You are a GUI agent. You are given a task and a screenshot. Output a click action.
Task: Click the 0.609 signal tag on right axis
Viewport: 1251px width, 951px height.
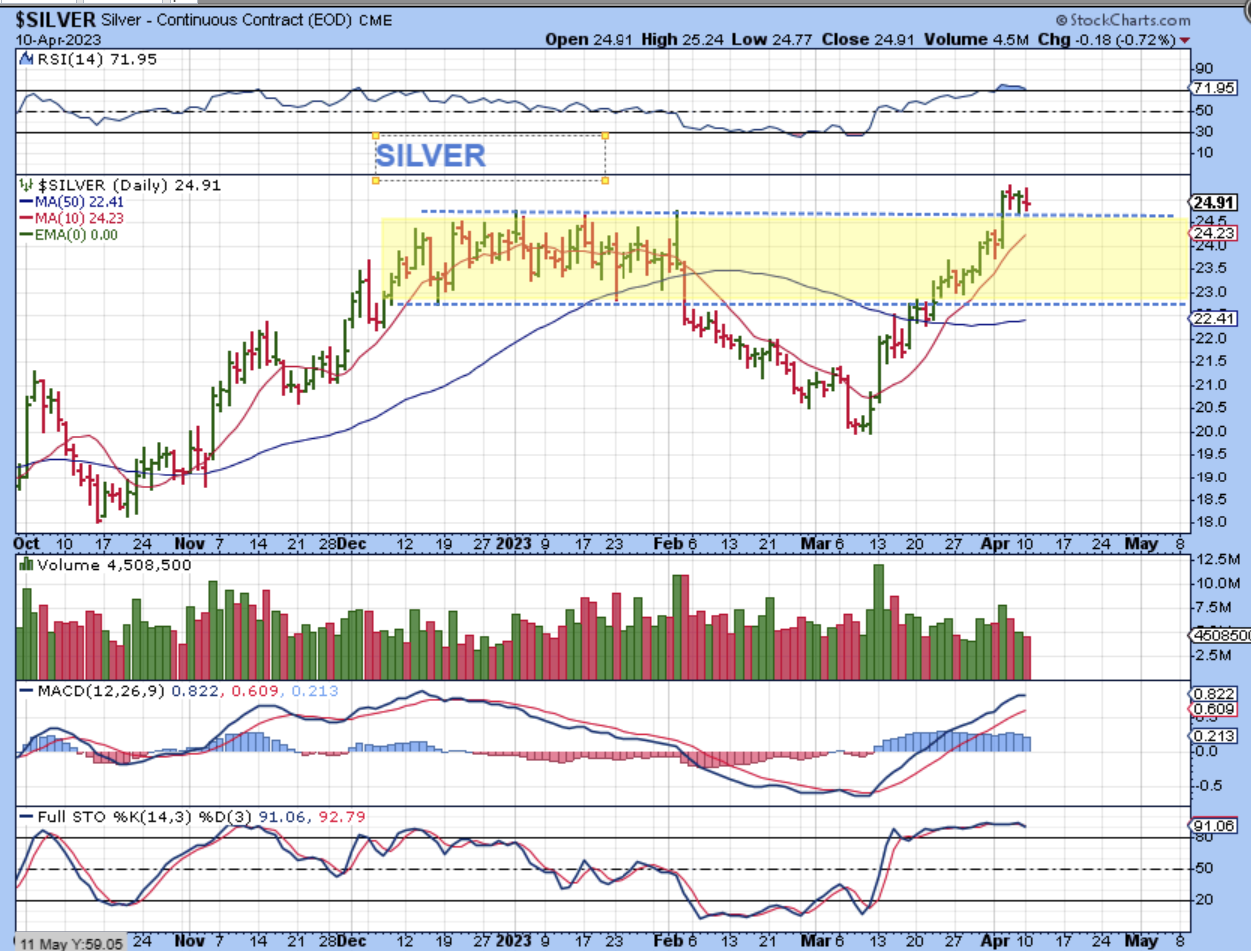click(1210, 711)
